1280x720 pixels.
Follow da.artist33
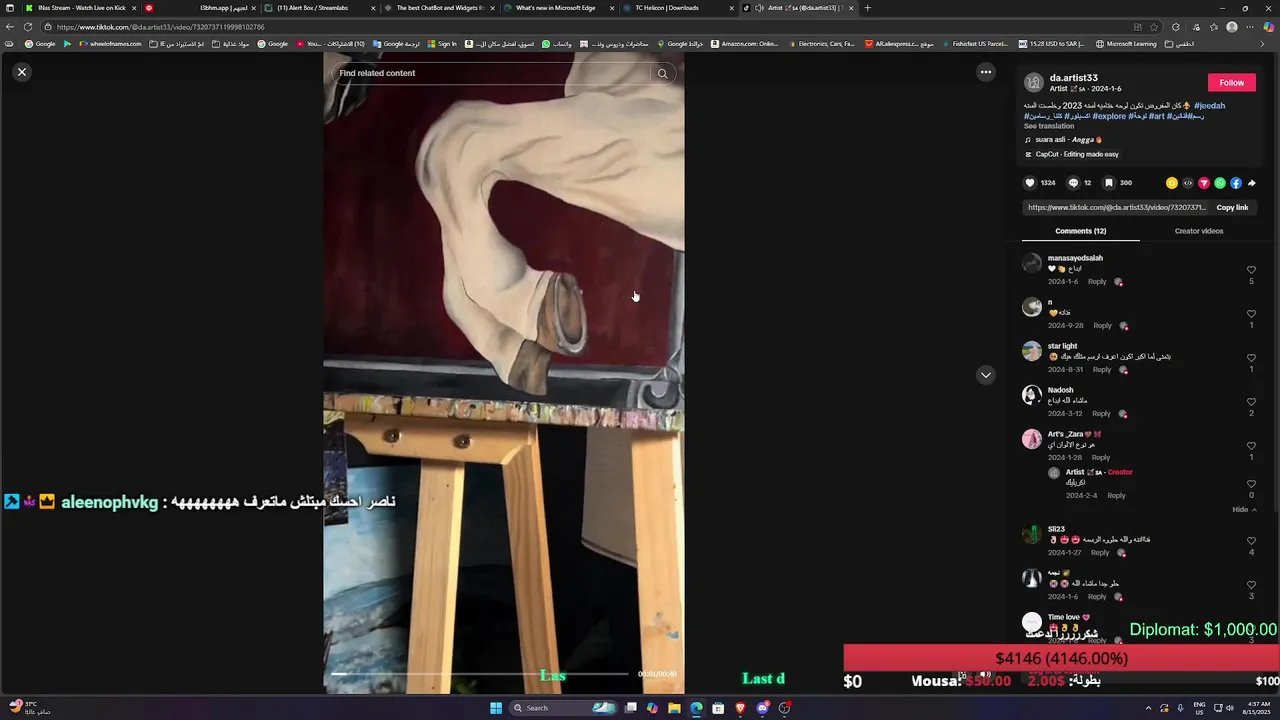[1232, 83]
